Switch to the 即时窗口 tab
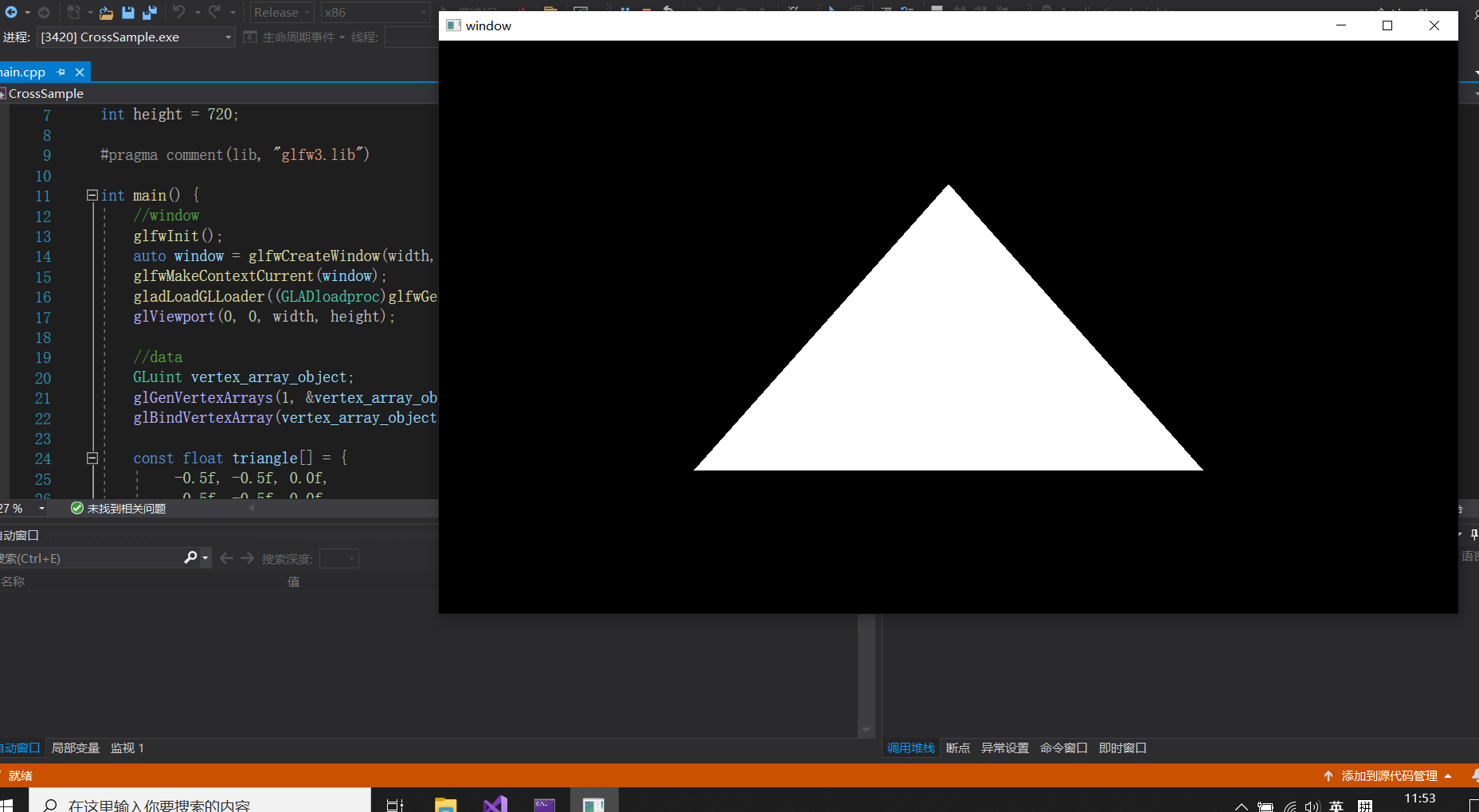The width and height of the screenshot is (1479, 812). (1123, 748)
